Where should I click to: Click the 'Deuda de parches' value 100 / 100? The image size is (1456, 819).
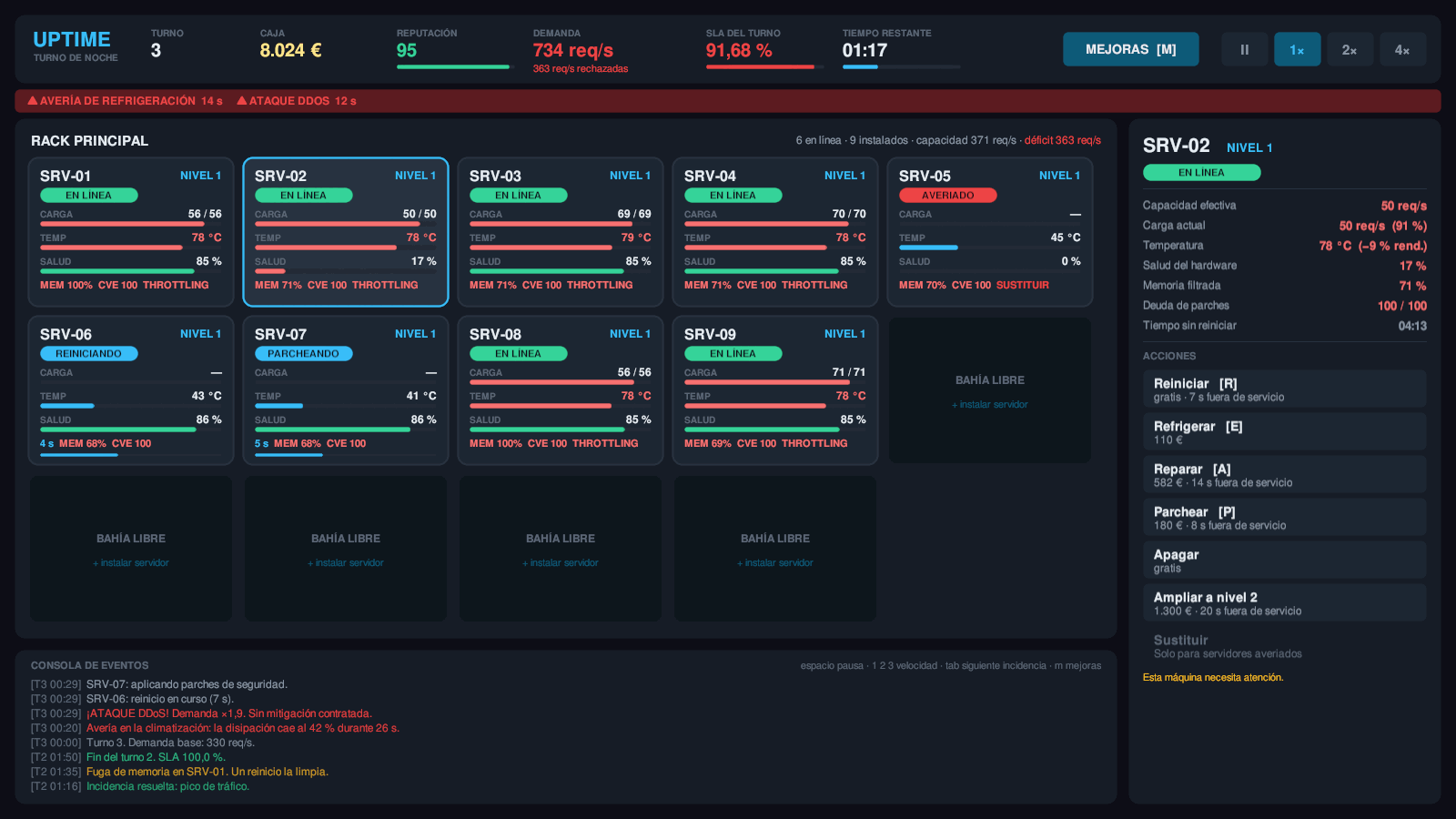(x=1401, y=306)
